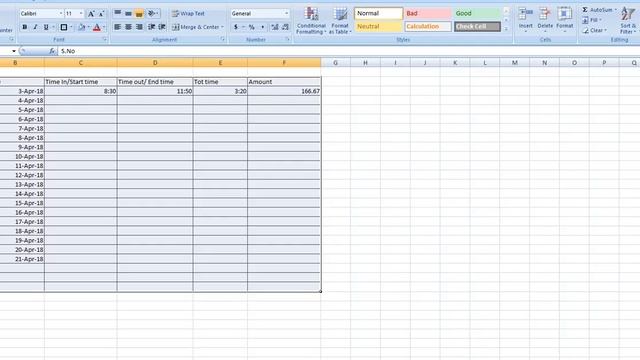Open the Font Color dropdown arrow
640x360 pixels.
(x=104, y=27)
